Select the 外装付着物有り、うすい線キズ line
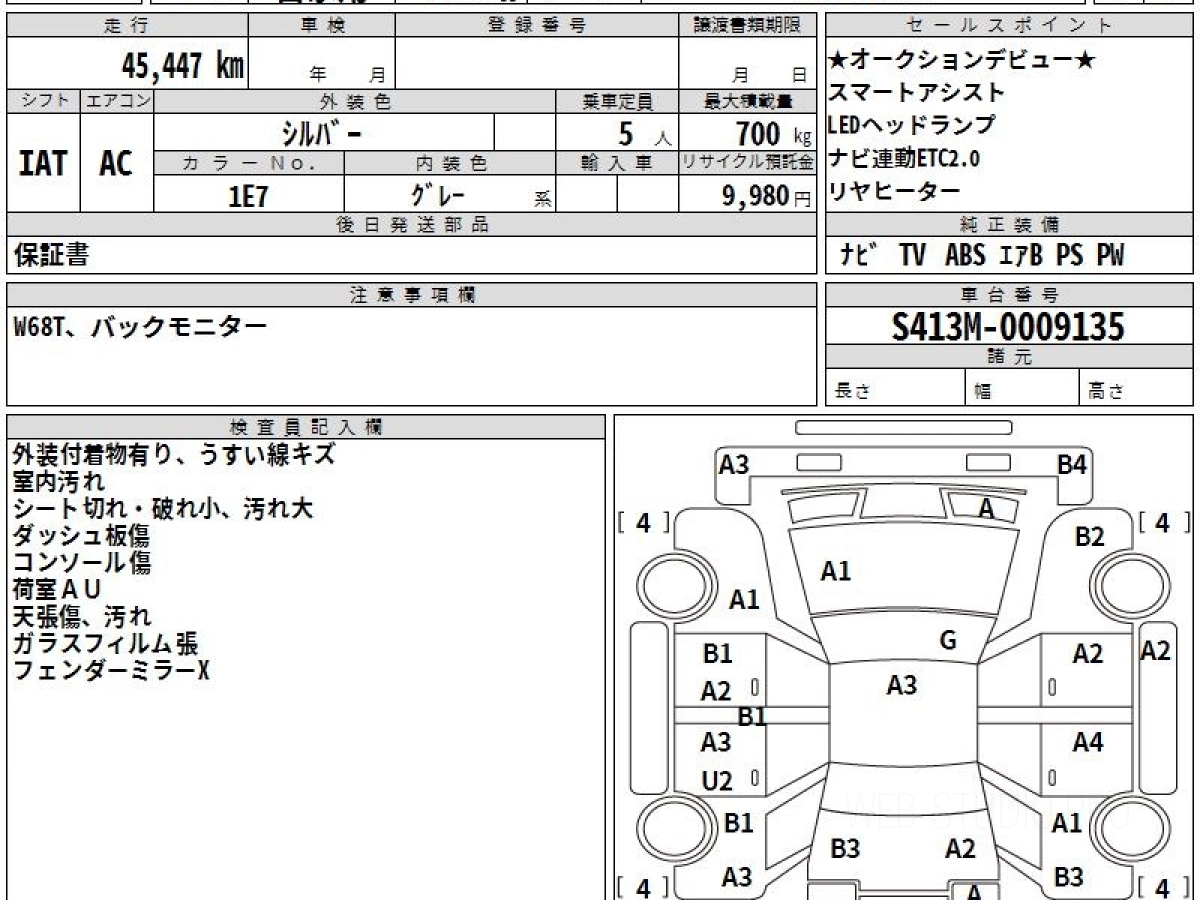The width and height of the screenshot is (1200, 900). click(x=174, y=454)
